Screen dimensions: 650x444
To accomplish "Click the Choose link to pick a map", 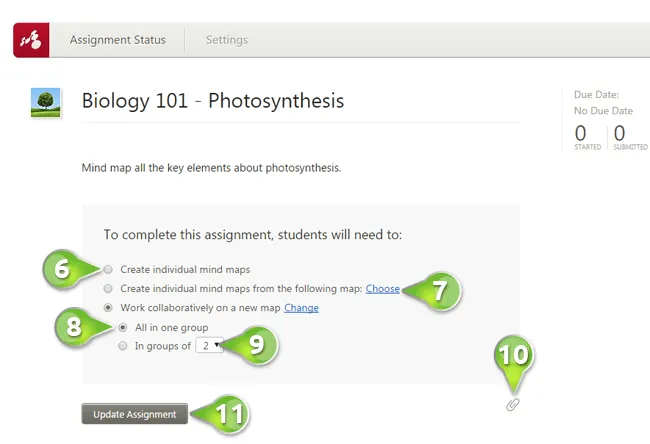I will [x=382, y=289].
